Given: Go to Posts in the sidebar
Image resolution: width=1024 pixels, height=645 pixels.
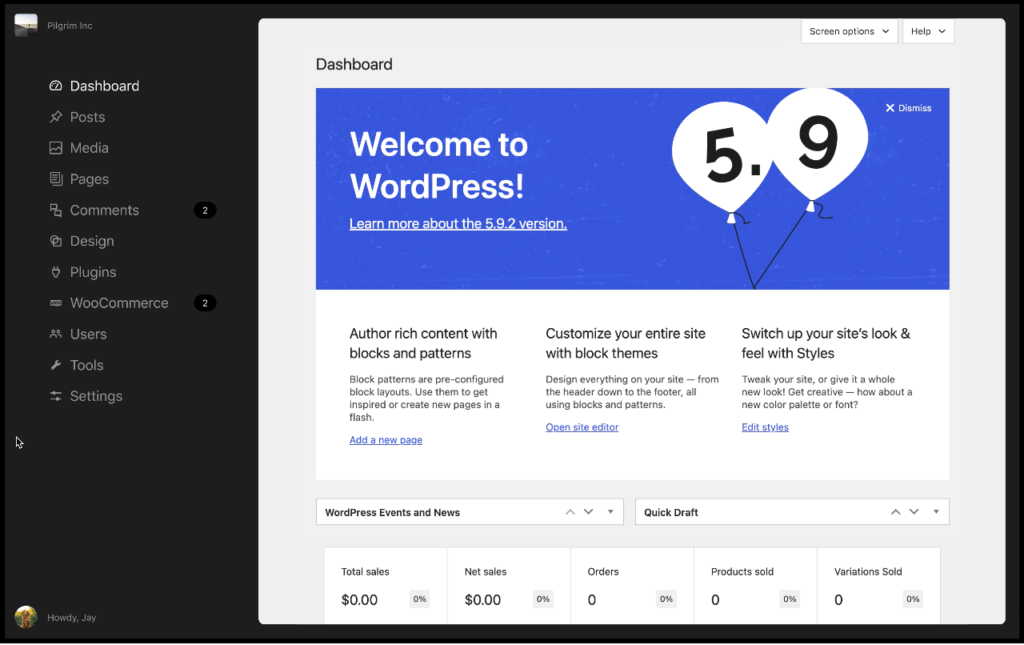Looking at the screenshot, I should coord(88,117).
